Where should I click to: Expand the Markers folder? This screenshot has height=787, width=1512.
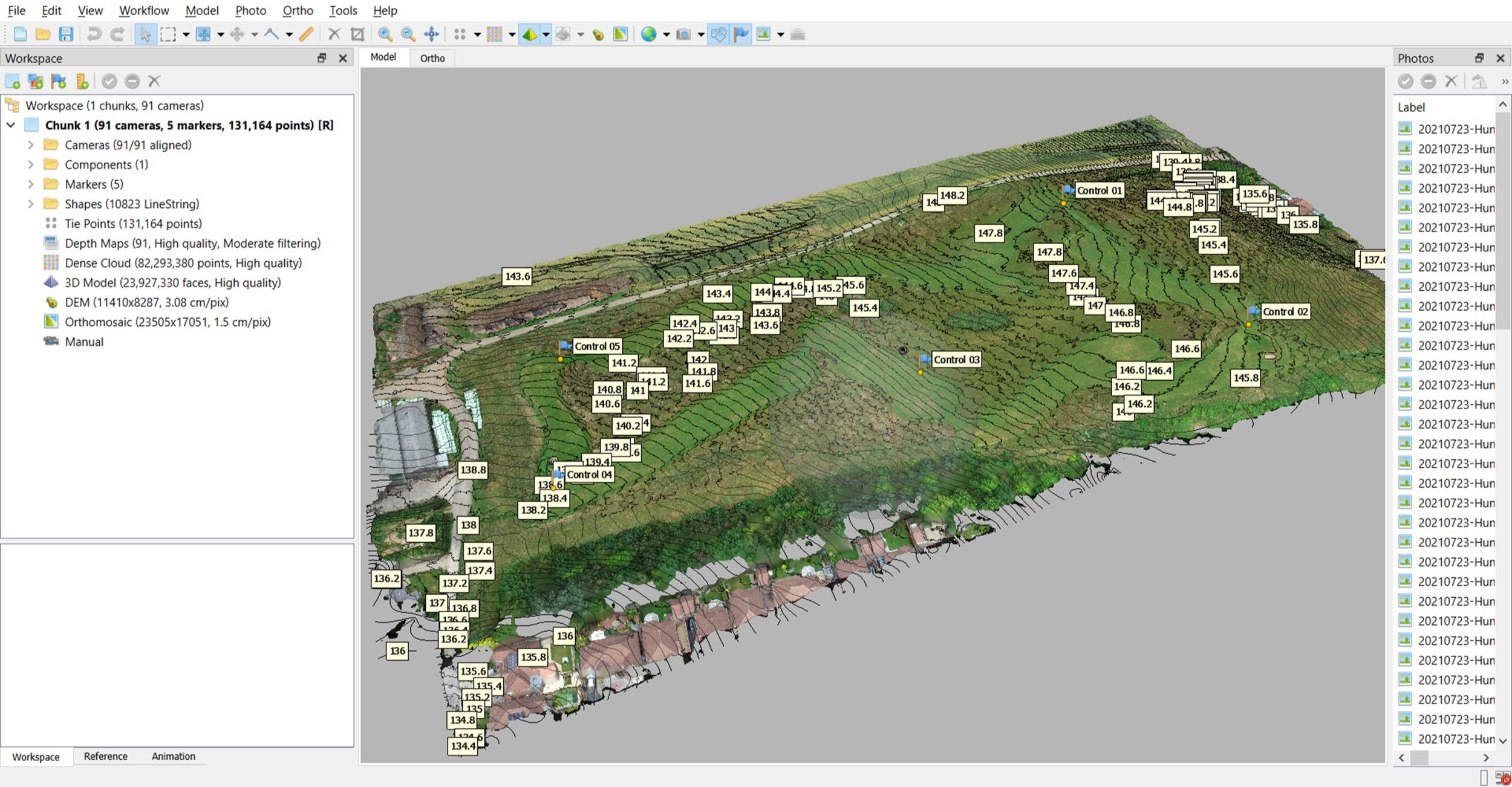coord(31,184)
